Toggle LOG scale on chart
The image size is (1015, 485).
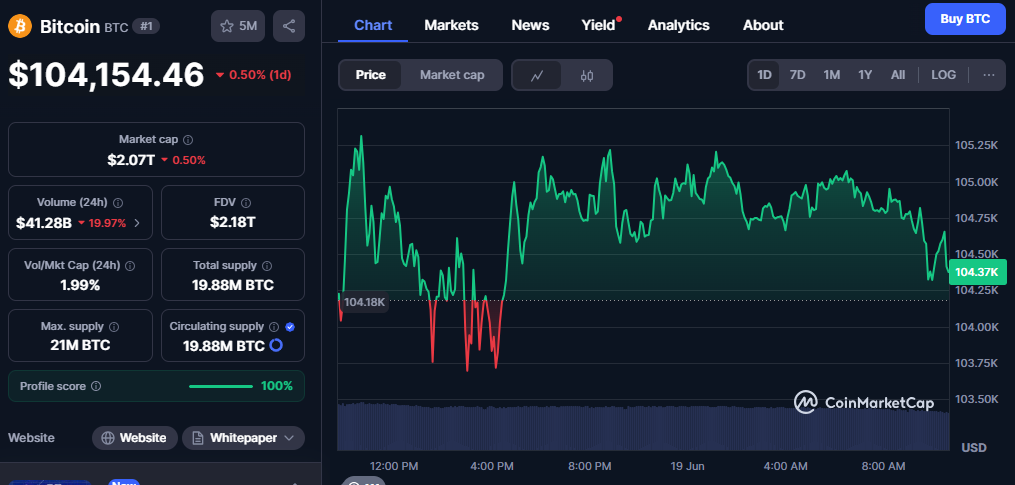tap(943, 75)
